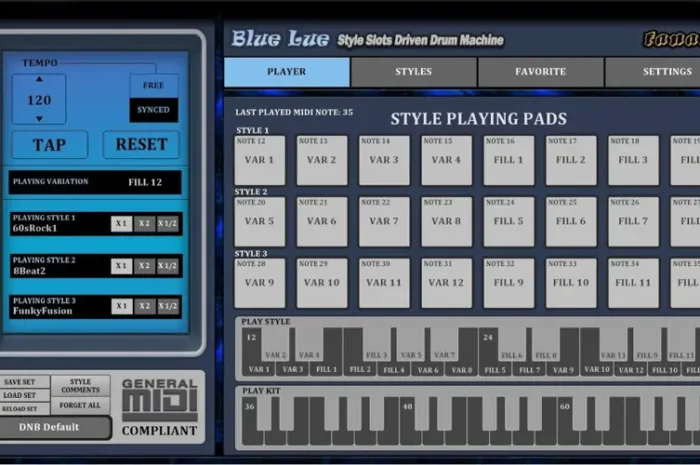Trigger the VAR 8 pad (Note 23)

446,222
